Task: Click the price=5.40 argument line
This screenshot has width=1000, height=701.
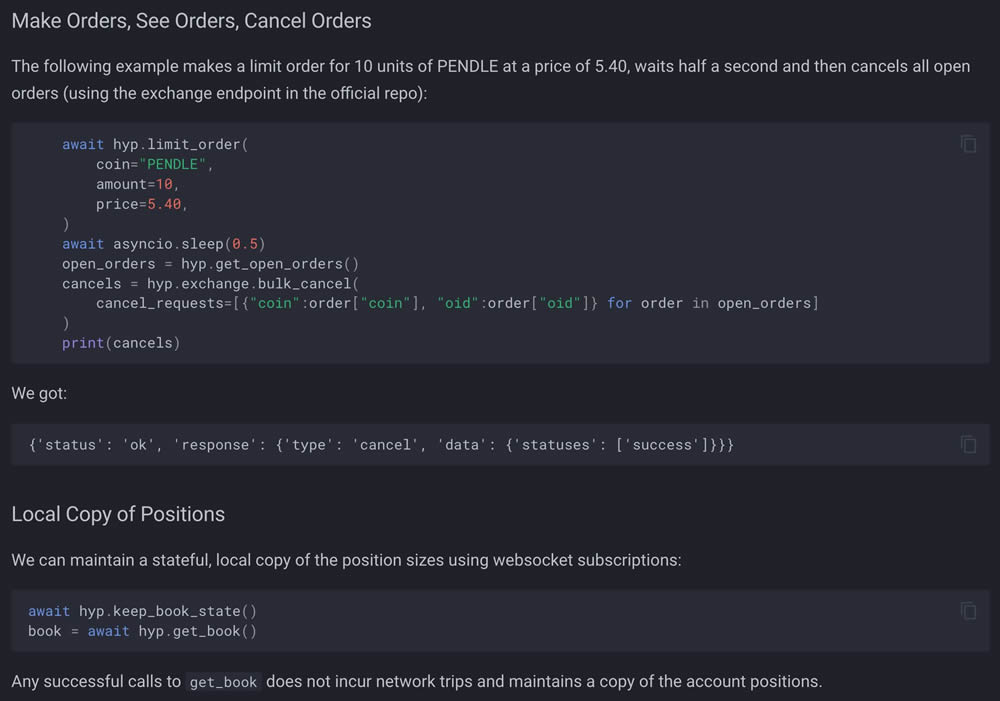Action: pyautogui.click(x=141, y=204)
